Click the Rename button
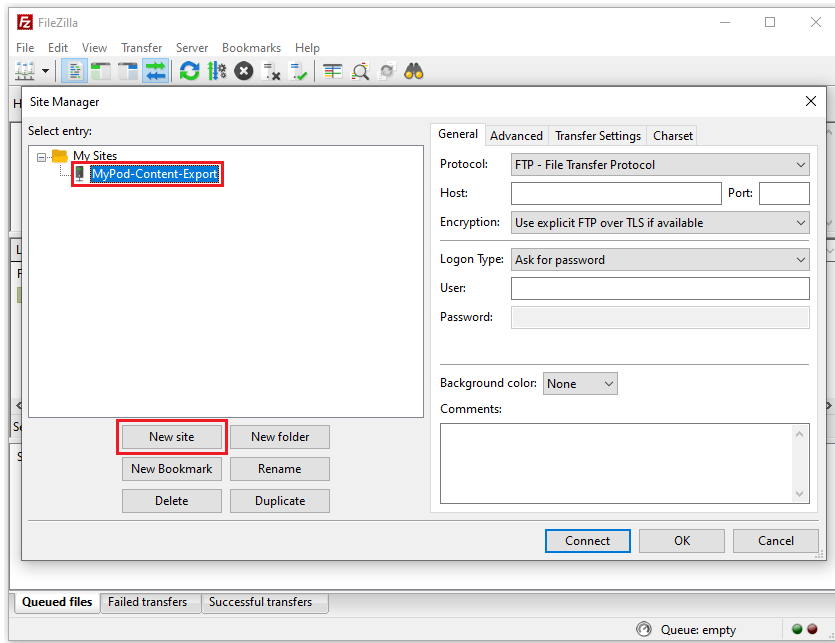 point(280,469)
